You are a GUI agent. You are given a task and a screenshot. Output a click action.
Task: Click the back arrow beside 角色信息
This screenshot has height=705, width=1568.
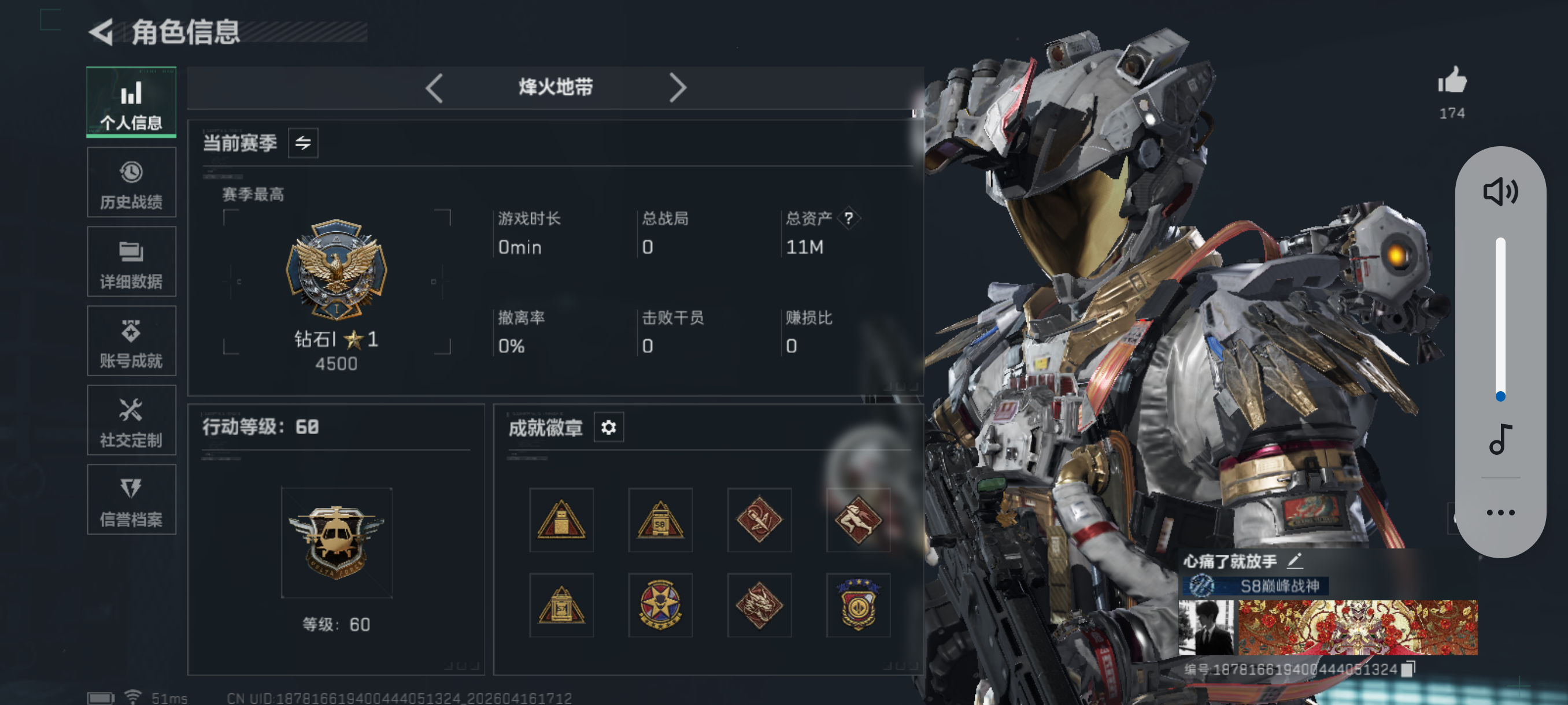(102, 32)
